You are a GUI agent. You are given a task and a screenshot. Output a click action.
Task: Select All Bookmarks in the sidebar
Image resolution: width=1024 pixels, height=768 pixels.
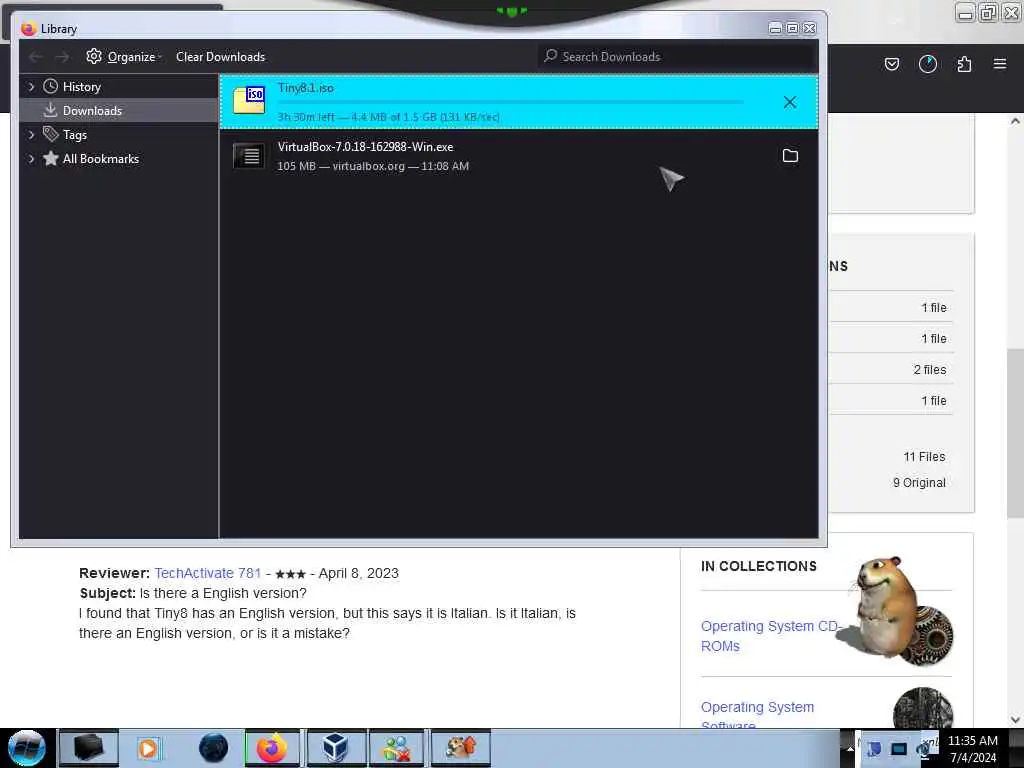[x=101, y=159]
